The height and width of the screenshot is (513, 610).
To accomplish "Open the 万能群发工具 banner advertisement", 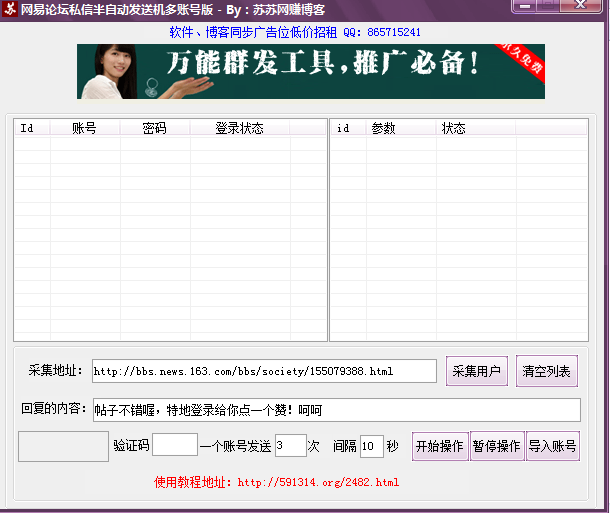I will coord(311,71).
